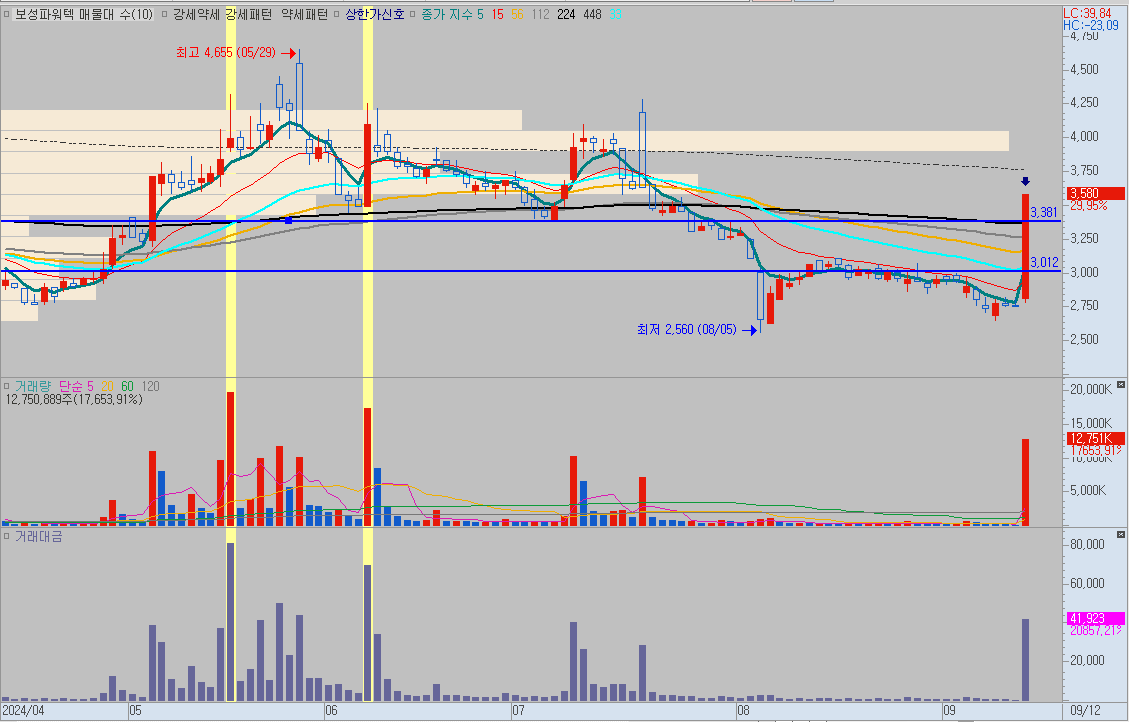Close the 거래량 volume panel

click(x=1120, y=386)
